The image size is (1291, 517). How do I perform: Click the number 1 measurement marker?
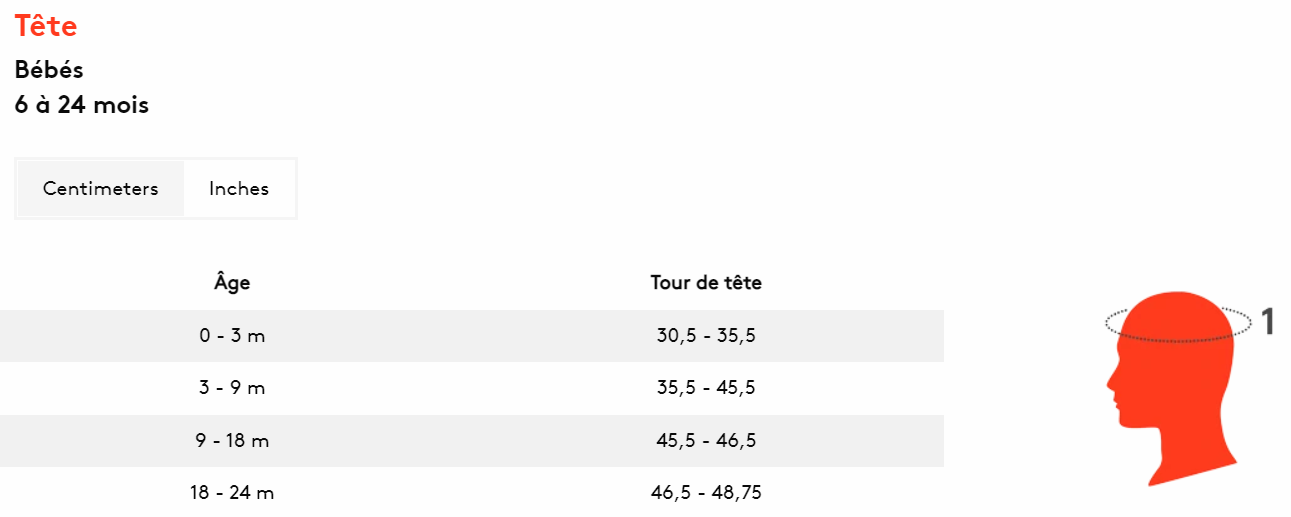tap(1267, 322)
